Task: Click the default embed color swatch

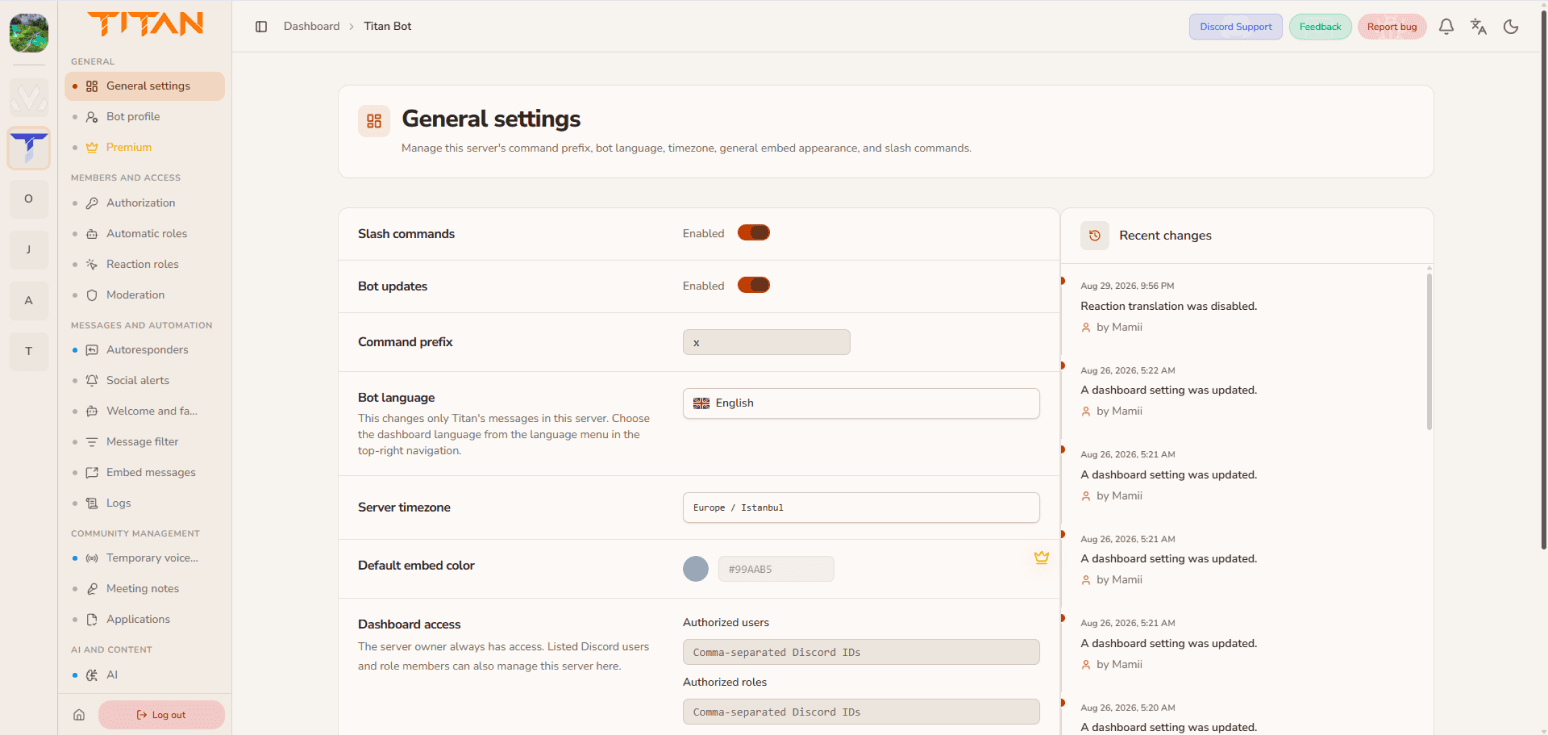Action: [x=696, y=569]
